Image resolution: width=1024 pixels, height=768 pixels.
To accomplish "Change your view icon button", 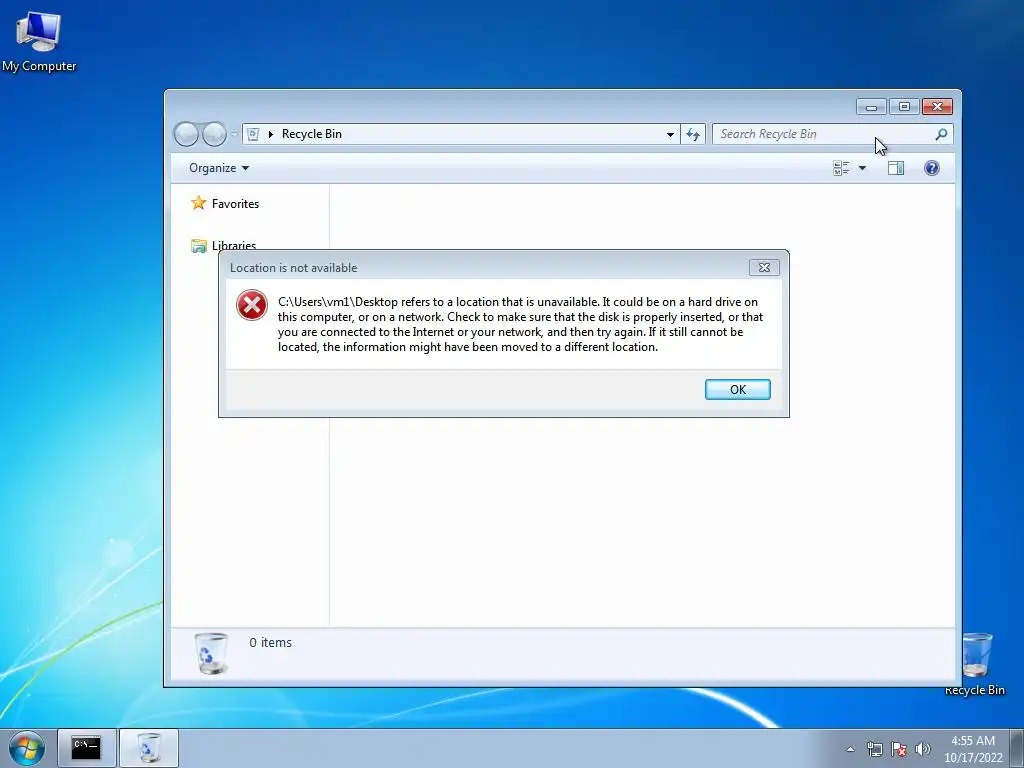I will click(x=841, y=168).
